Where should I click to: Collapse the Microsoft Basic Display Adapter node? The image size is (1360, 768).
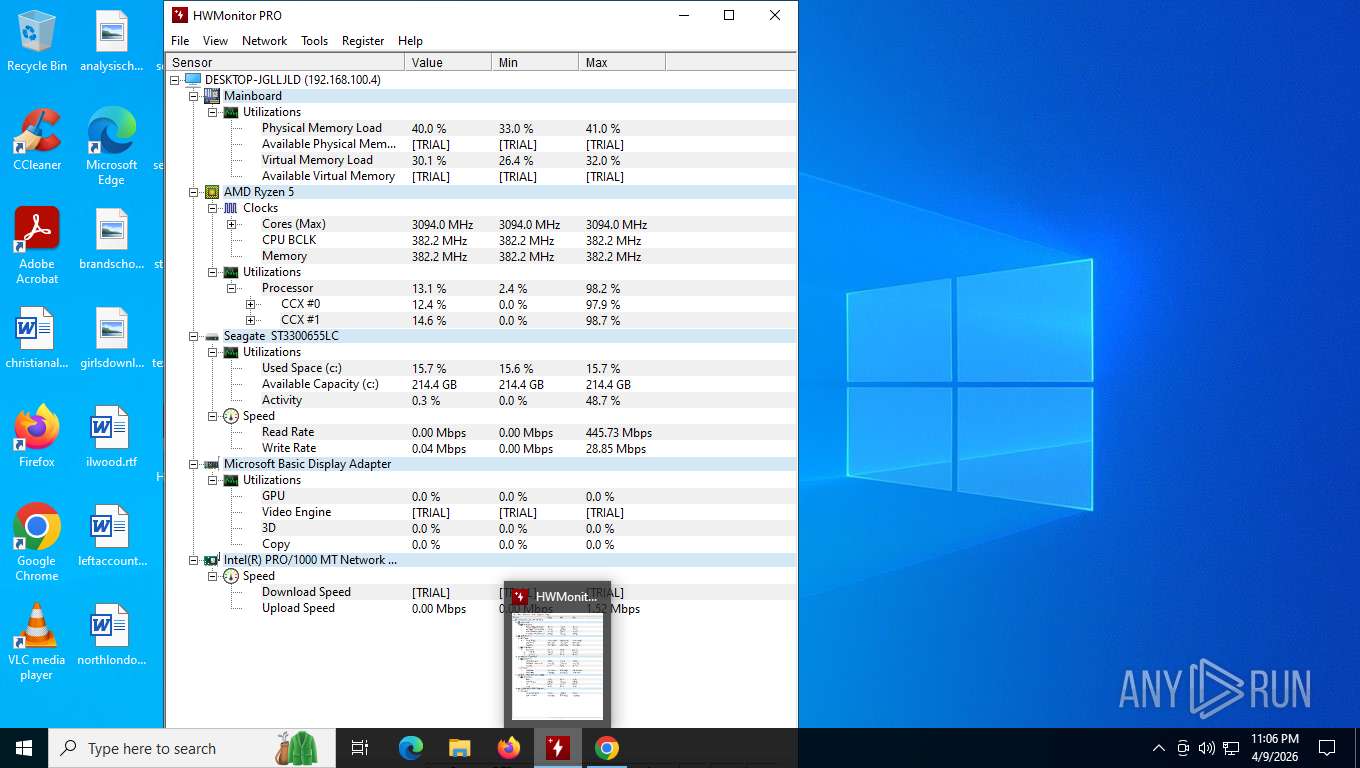coord(194,464)
